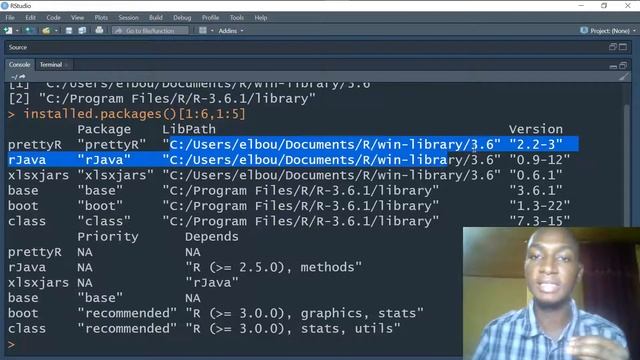Viewport: 640px width, 360px height.
Task: Open the Project (None) menu
Action: [x=613, y=31]
